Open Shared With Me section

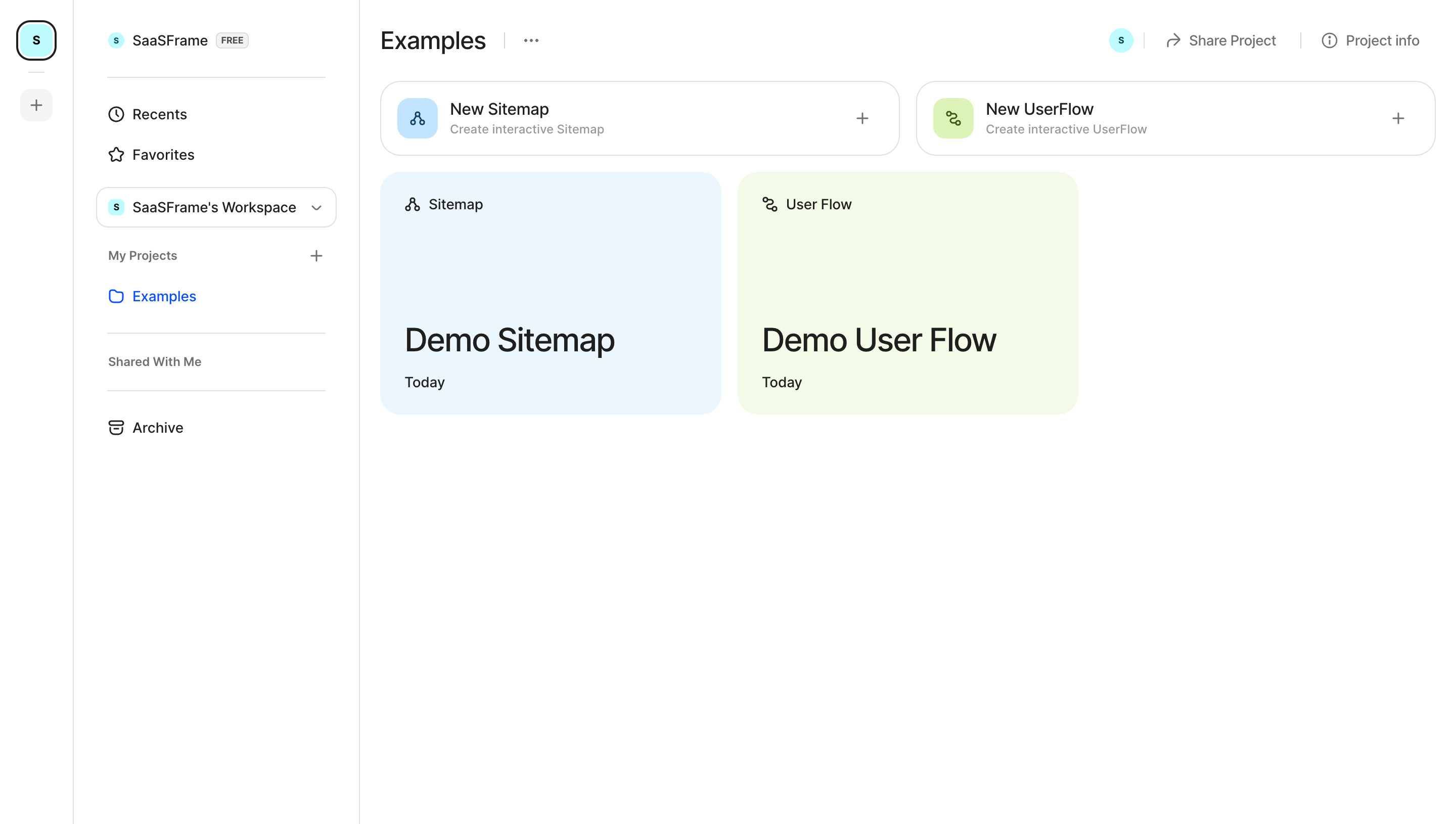click(x=155, y=361)
